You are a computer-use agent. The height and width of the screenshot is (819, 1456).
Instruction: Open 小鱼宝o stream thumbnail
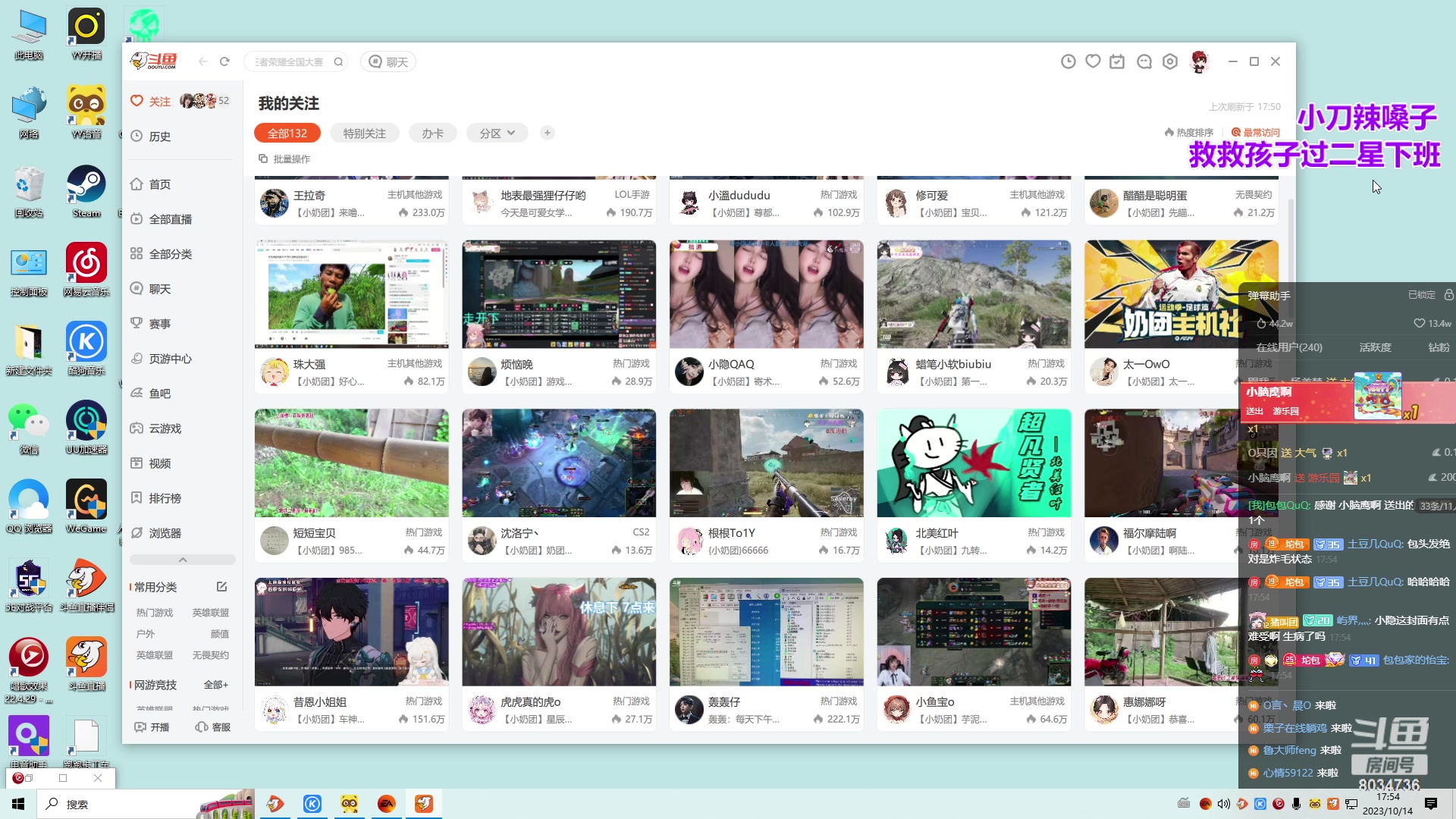pyautogui.click(x=974, y=632)
